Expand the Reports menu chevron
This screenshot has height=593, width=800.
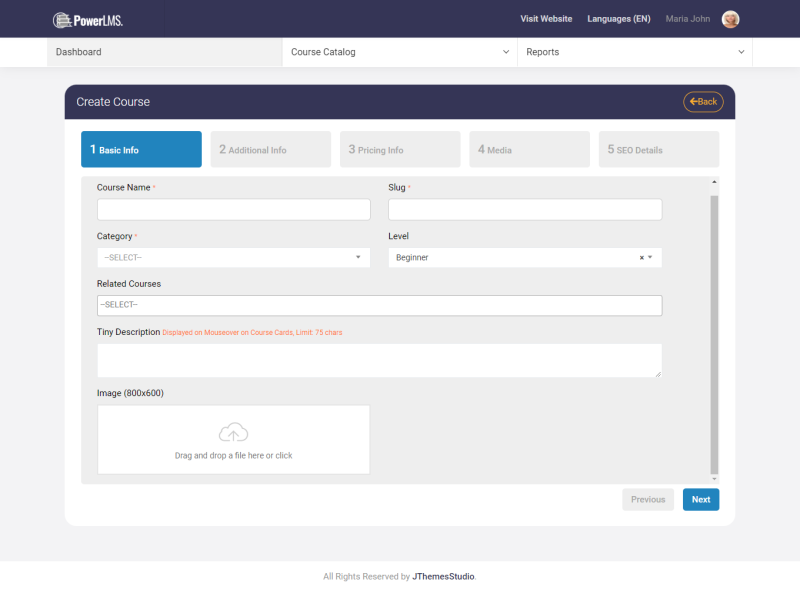point(741,52)
